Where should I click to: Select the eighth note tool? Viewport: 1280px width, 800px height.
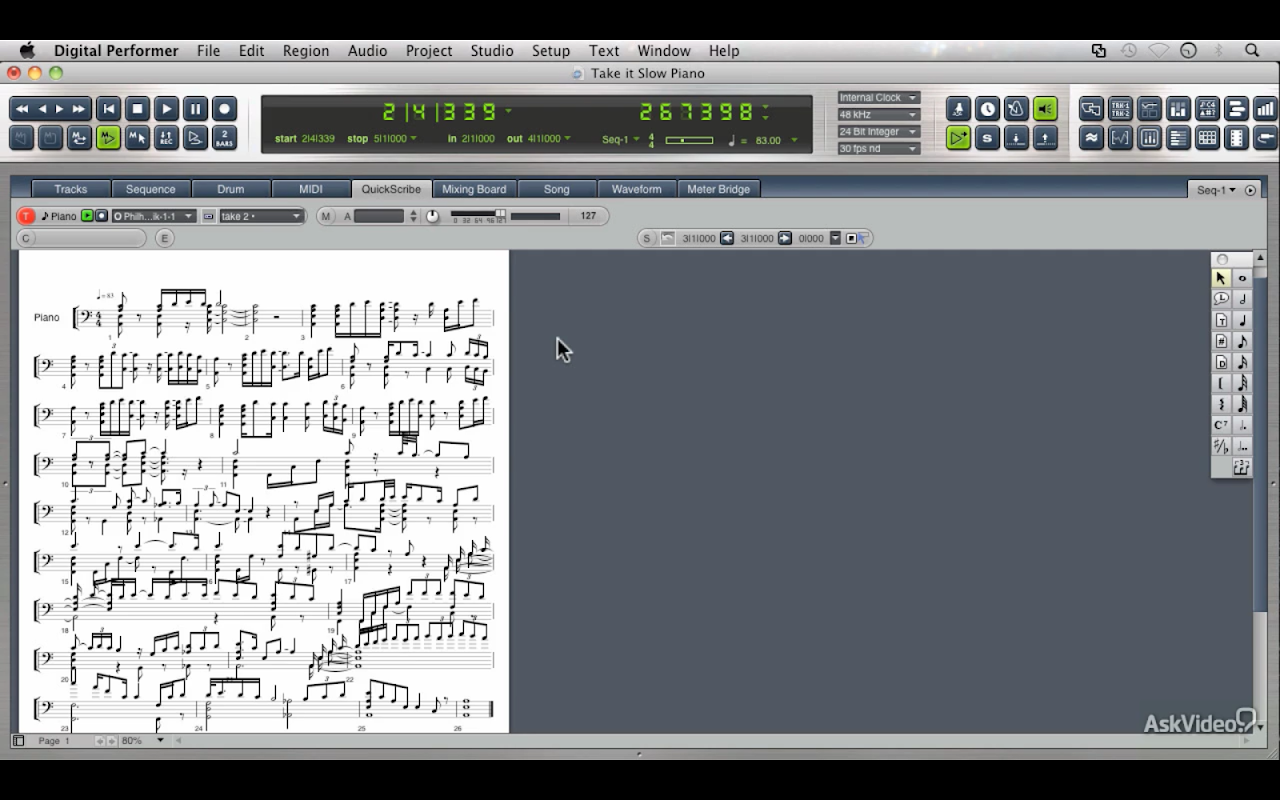tap(1242, 341)
